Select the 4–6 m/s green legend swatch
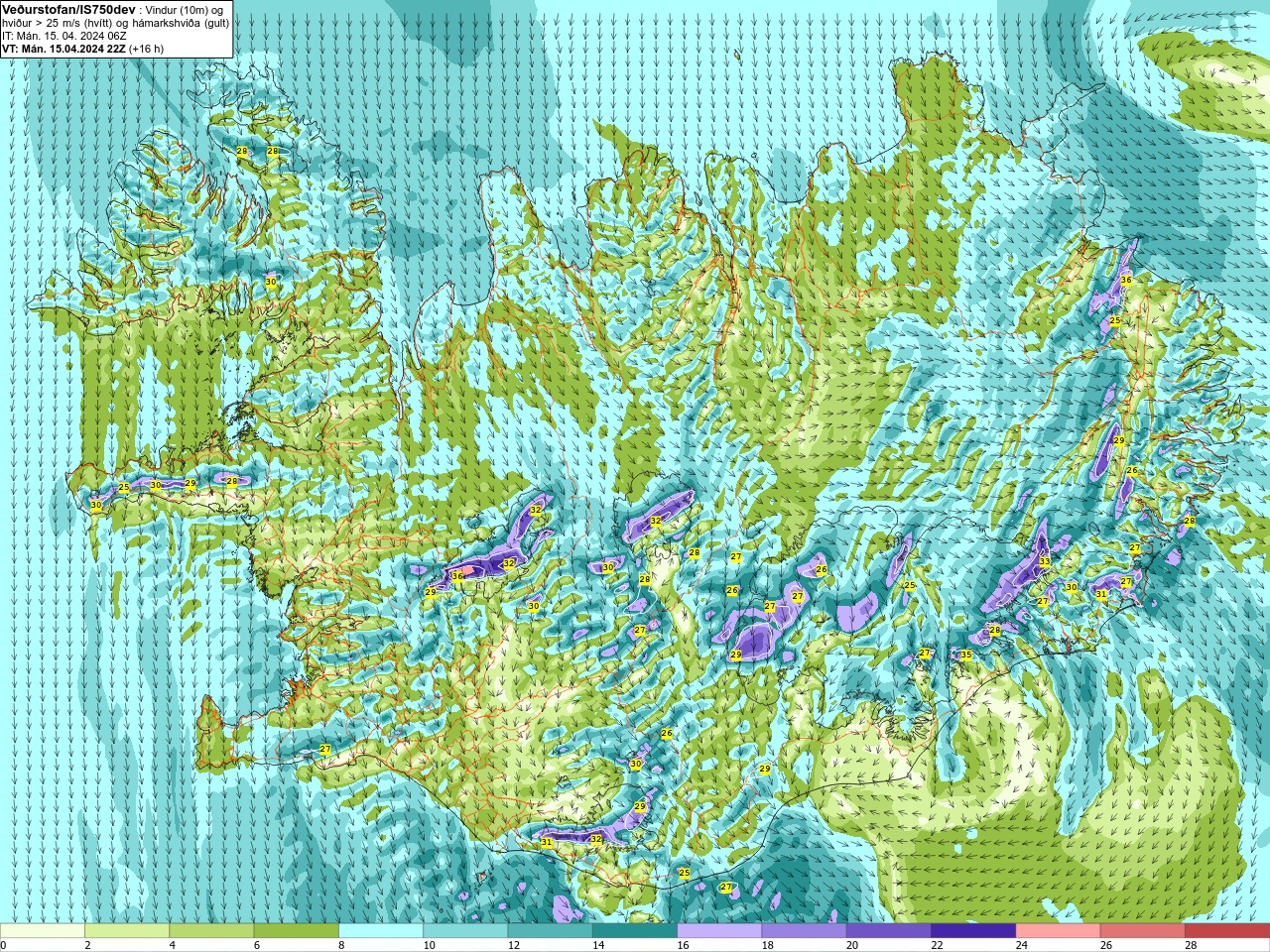 point(211,931)
